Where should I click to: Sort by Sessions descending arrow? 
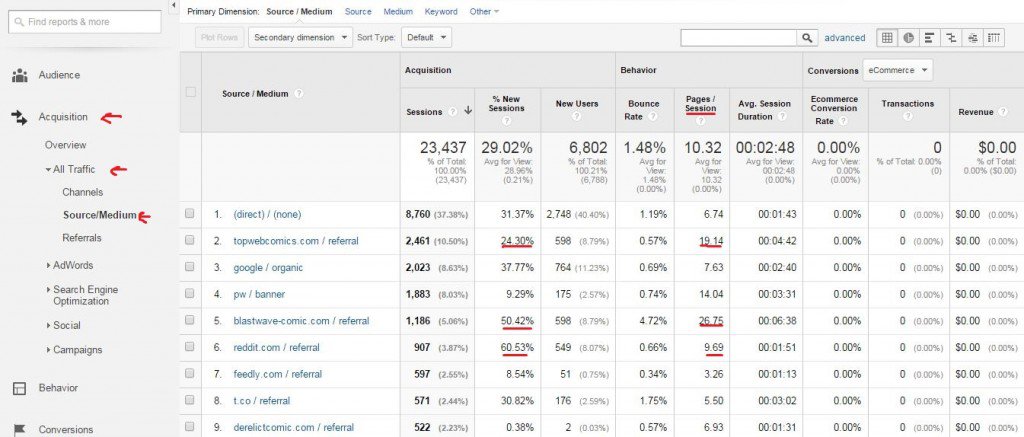tap(468, 111)
